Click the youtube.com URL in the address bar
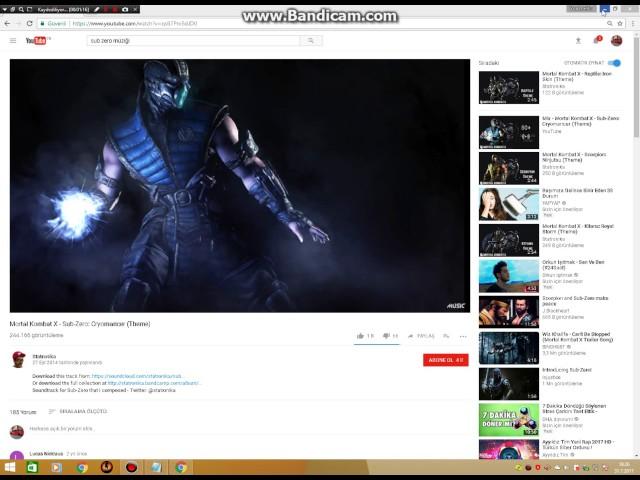This screenshot has height=480, width=640. [135, 24]
